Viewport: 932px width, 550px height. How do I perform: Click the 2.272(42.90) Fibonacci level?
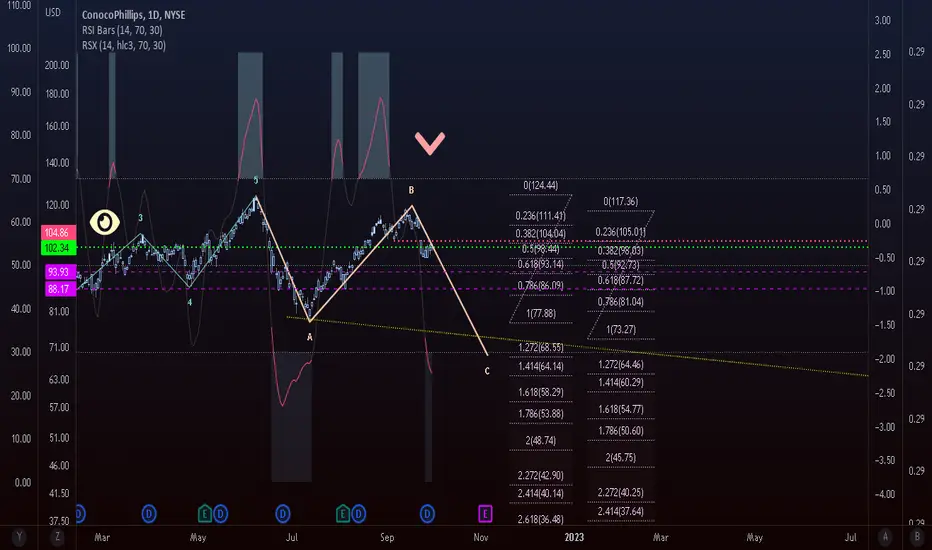[x=540, y=476]
